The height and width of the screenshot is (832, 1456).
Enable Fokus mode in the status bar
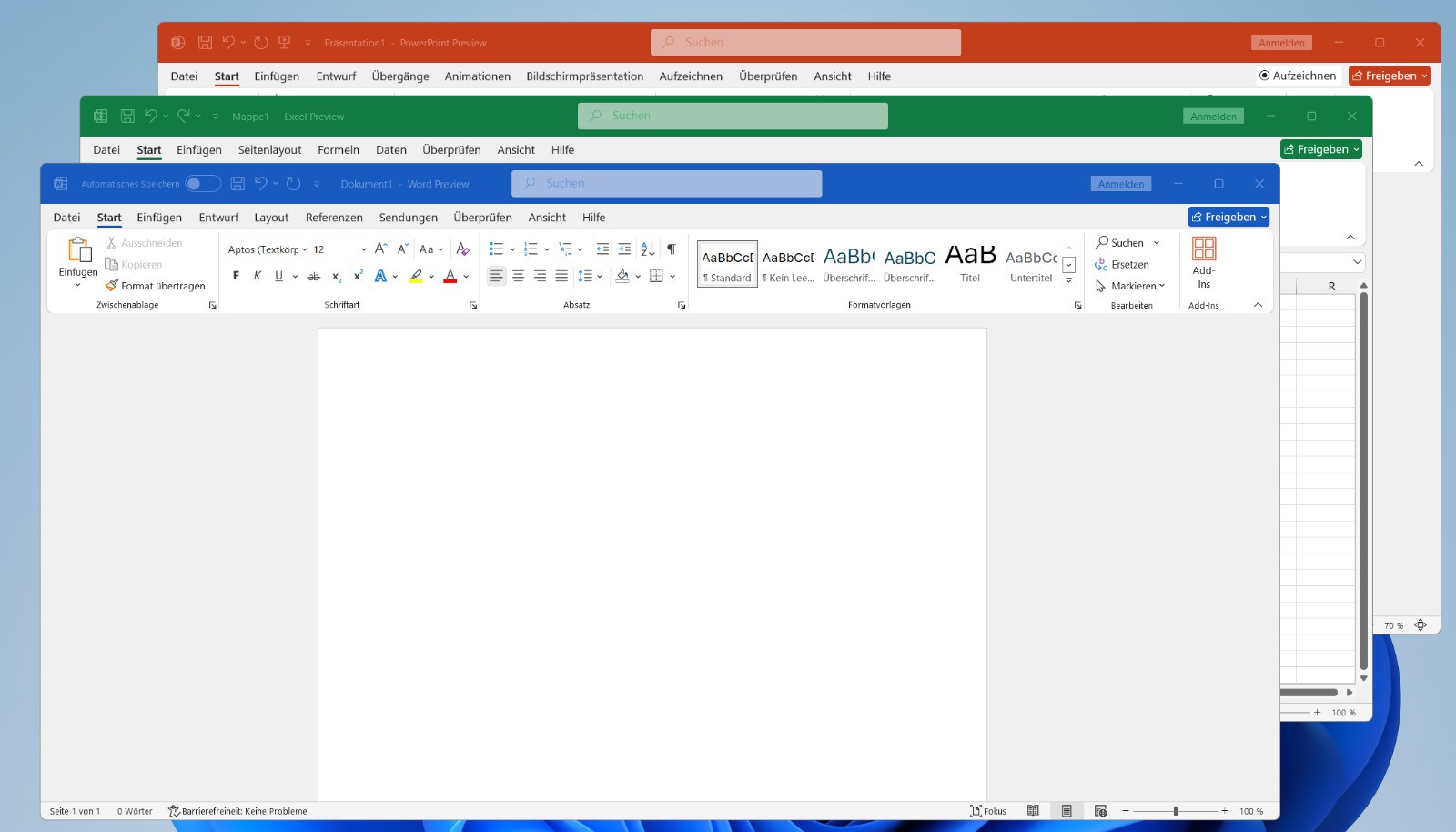988,811
